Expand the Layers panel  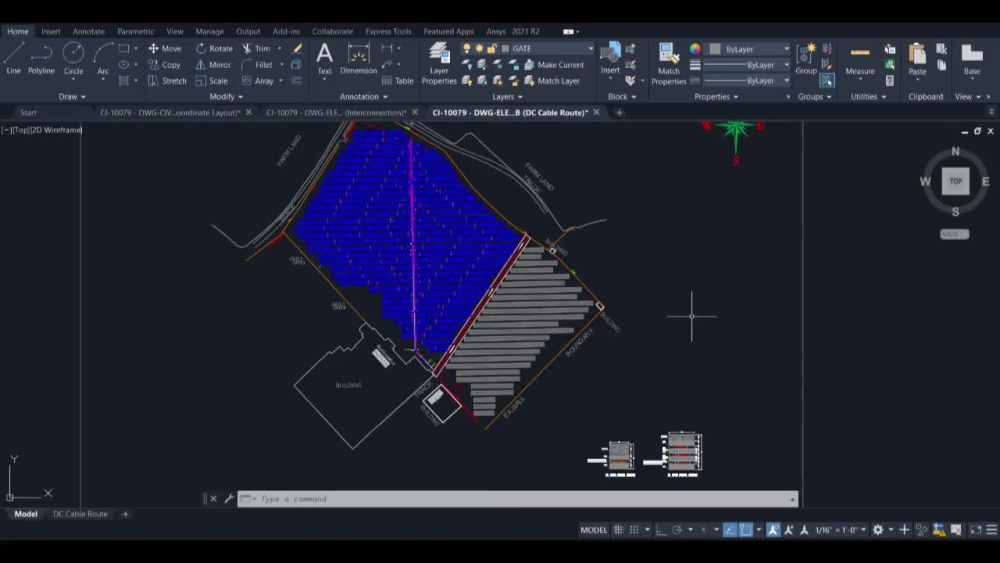click(508, 97)
